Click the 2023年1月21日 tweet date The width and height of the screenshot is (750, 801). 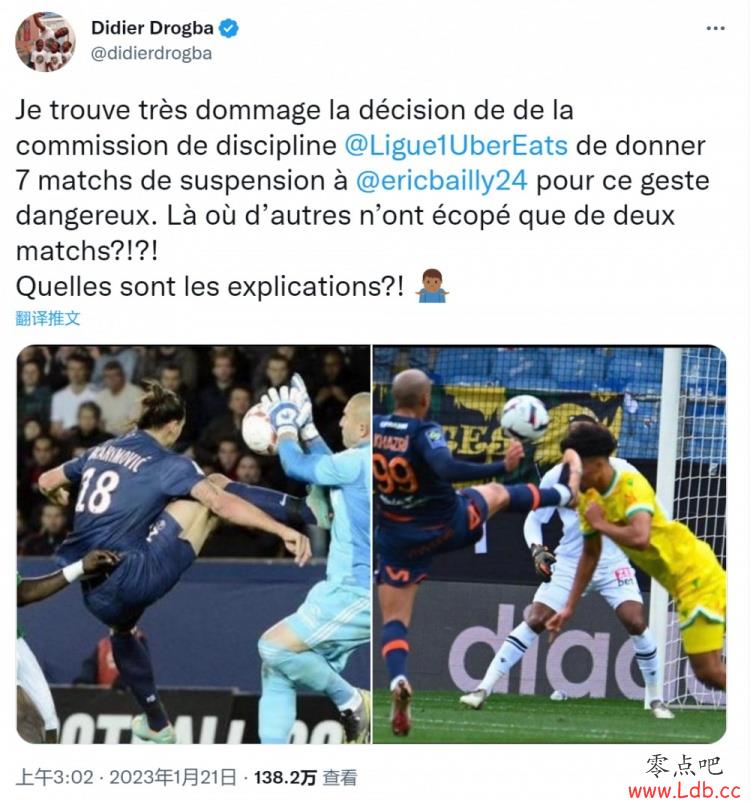click(173, 778)
